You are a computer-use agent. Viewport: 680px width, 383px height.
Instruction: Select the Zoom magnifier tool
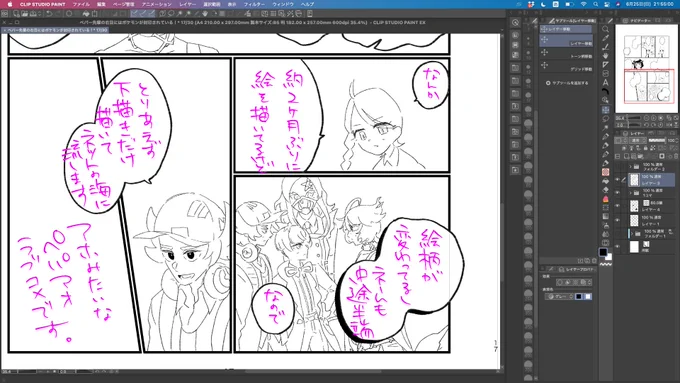coord(605,29)
